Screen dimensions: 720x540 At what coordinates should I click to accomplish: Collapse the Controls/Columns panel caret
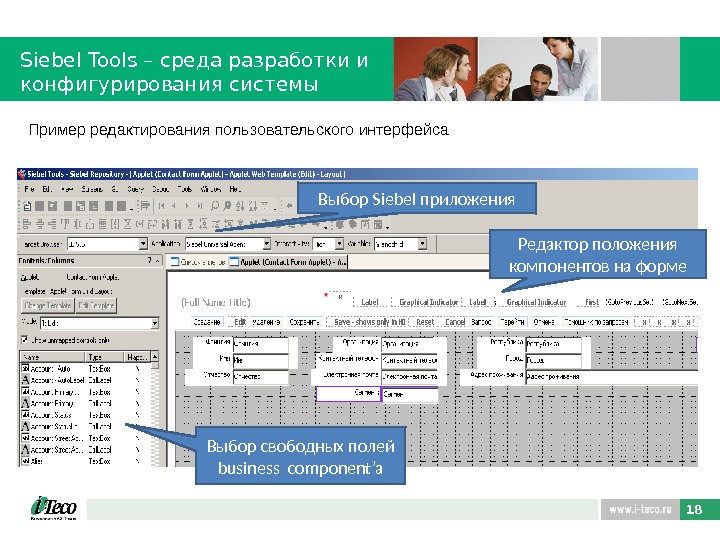tap(158, 261)
